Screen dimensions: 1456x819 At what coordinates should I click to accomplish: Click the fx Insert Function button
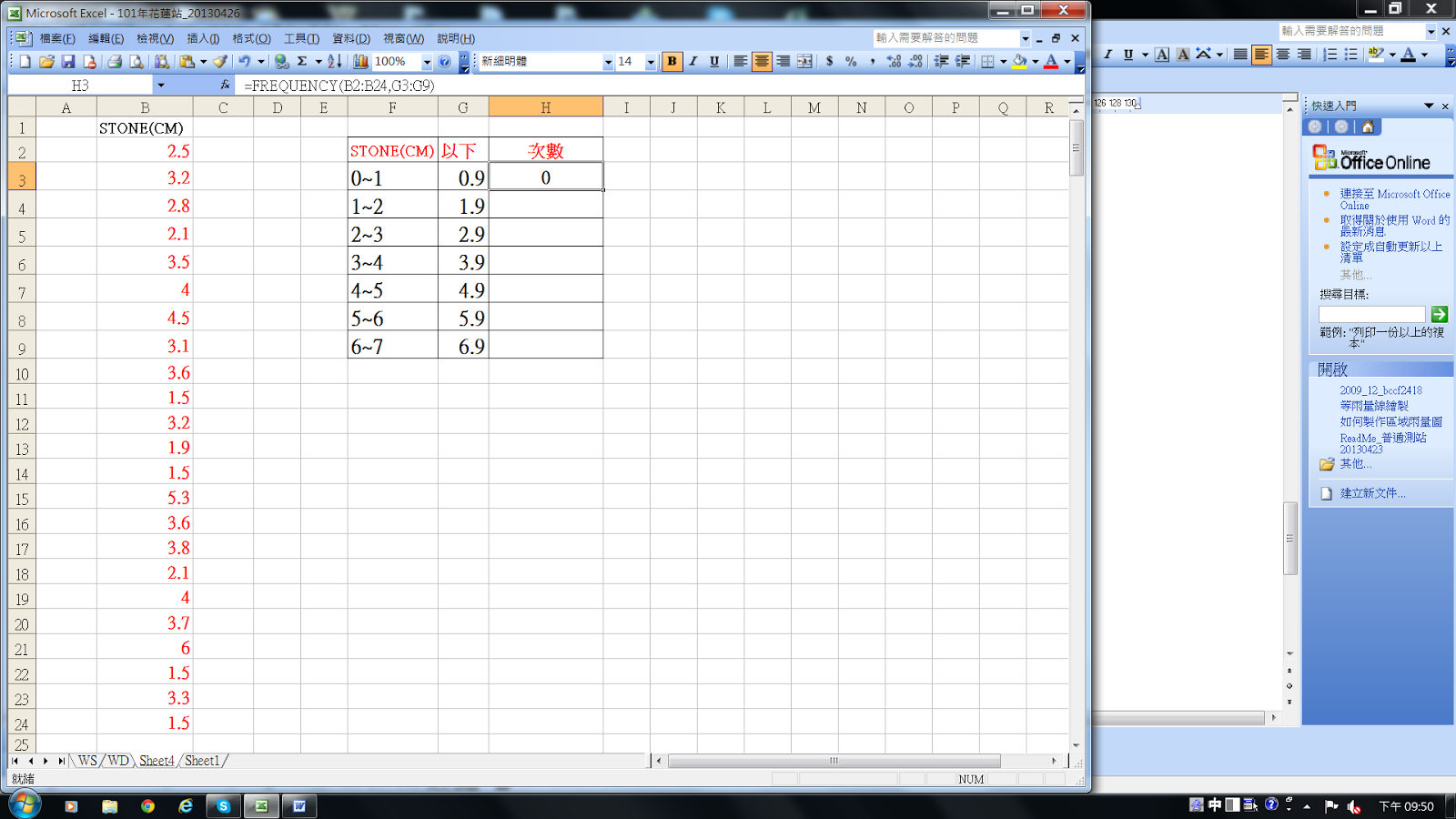click(225, 85)
